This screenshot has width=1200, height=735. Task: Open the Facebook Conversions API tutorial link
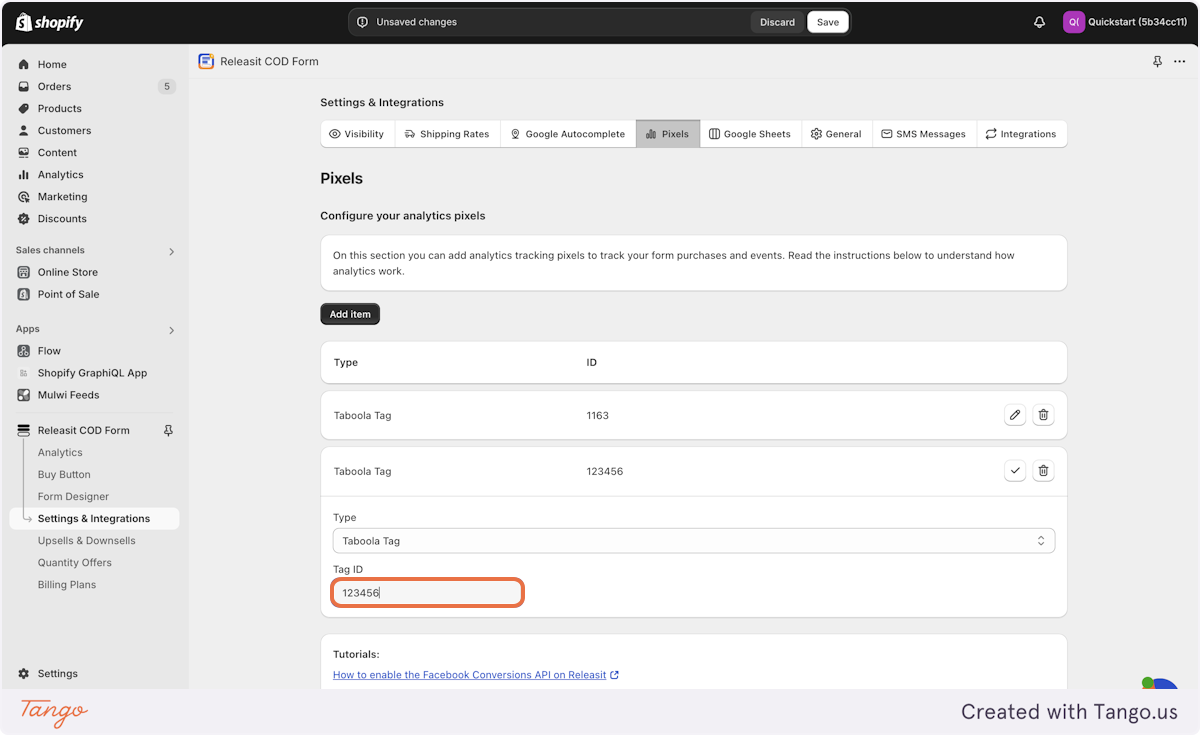click(x=476, y=675)
